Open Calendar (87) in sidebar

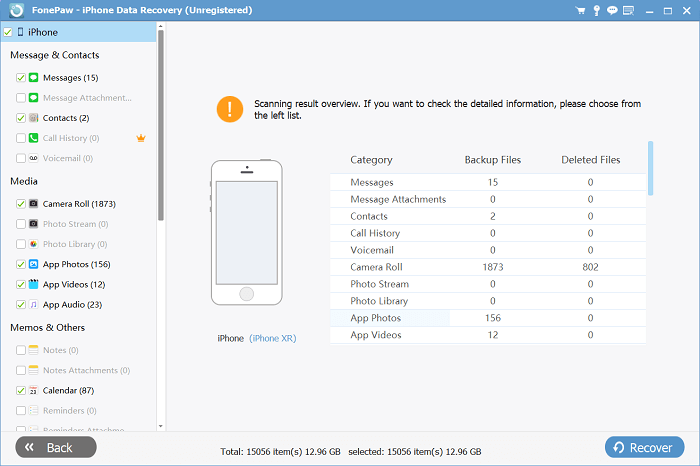click(68, 391)
